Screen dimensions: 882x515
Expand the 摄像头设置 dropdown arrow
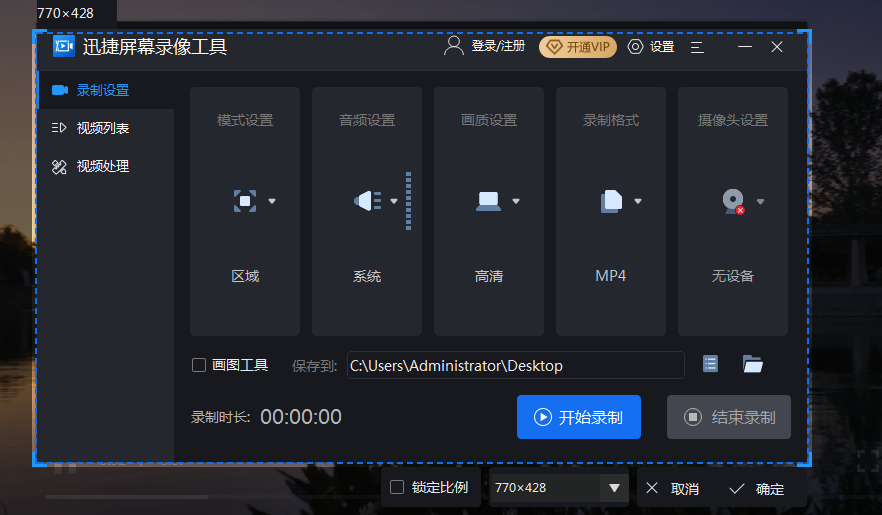pos(760,202)
